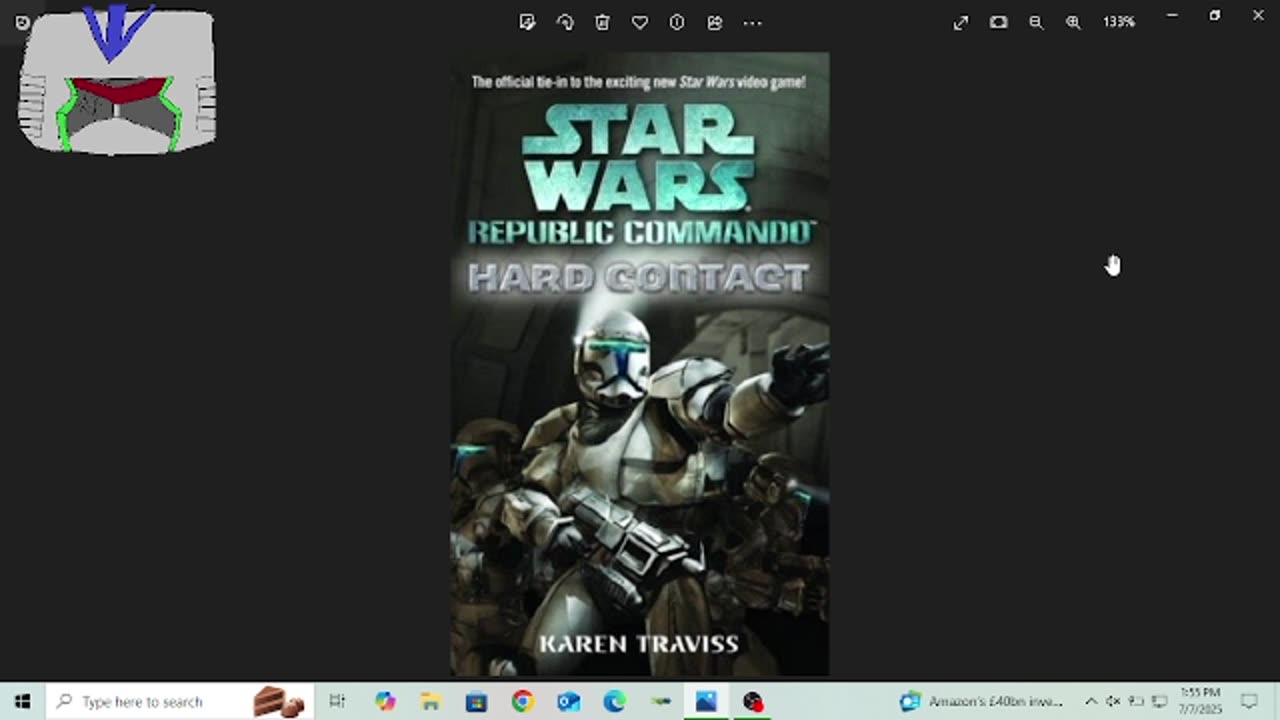This screenshot has height=720, width=1280.
Task: Mark photo as favorite with heart icon
Action: click(x=640, y=22)
